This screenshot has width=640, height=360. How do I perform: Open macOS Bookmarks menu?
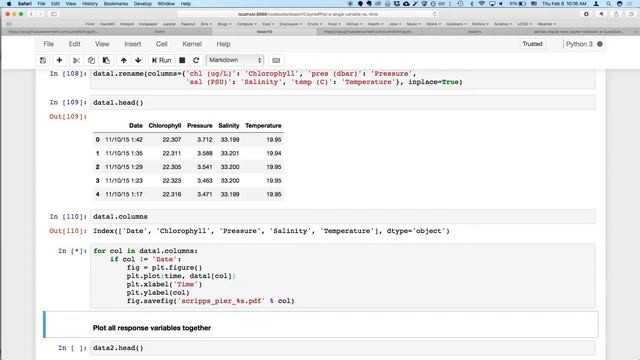point(116,4)
